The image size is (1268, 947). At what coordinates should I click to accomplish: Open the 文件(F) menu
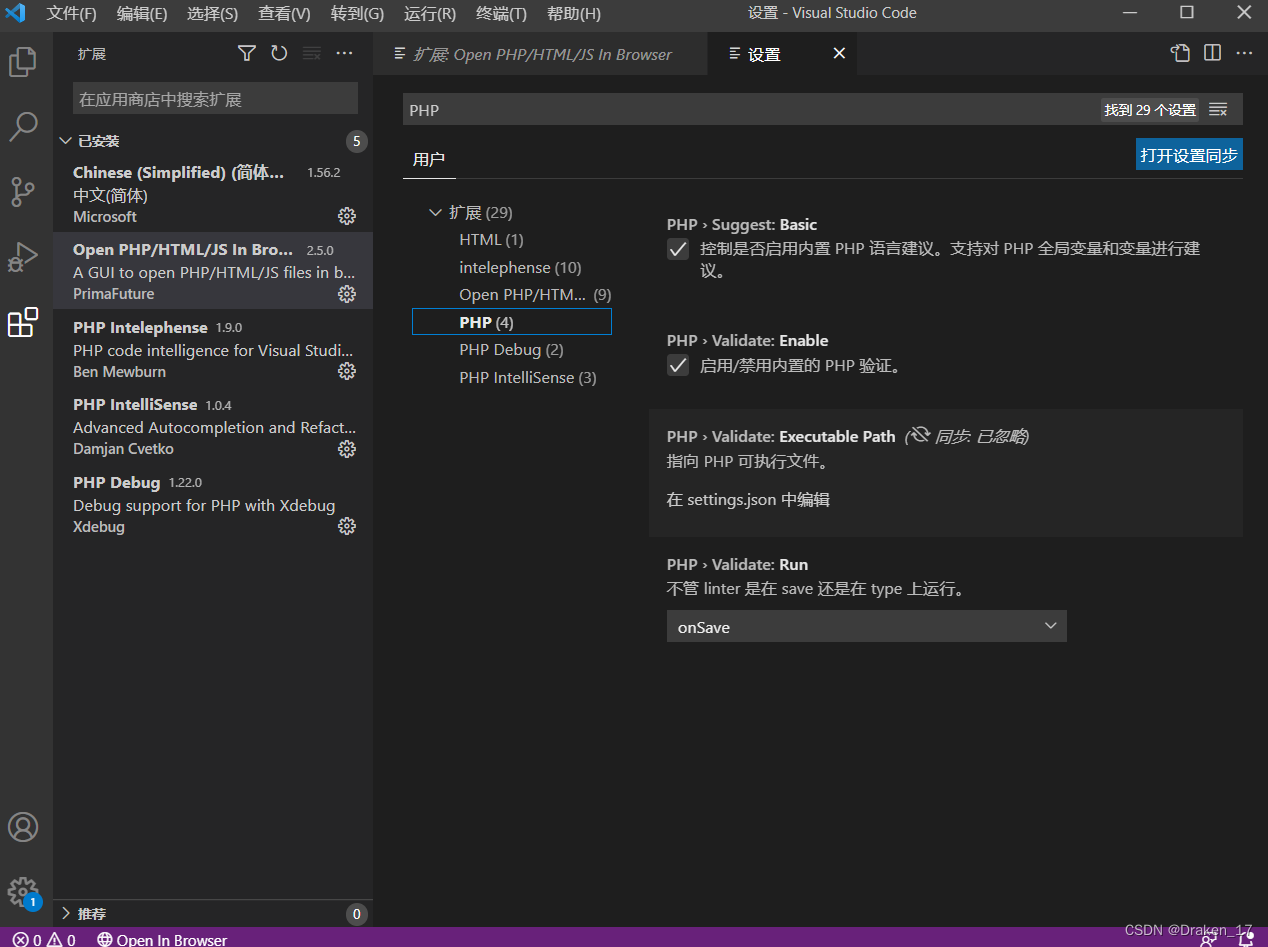pos(70,14)
